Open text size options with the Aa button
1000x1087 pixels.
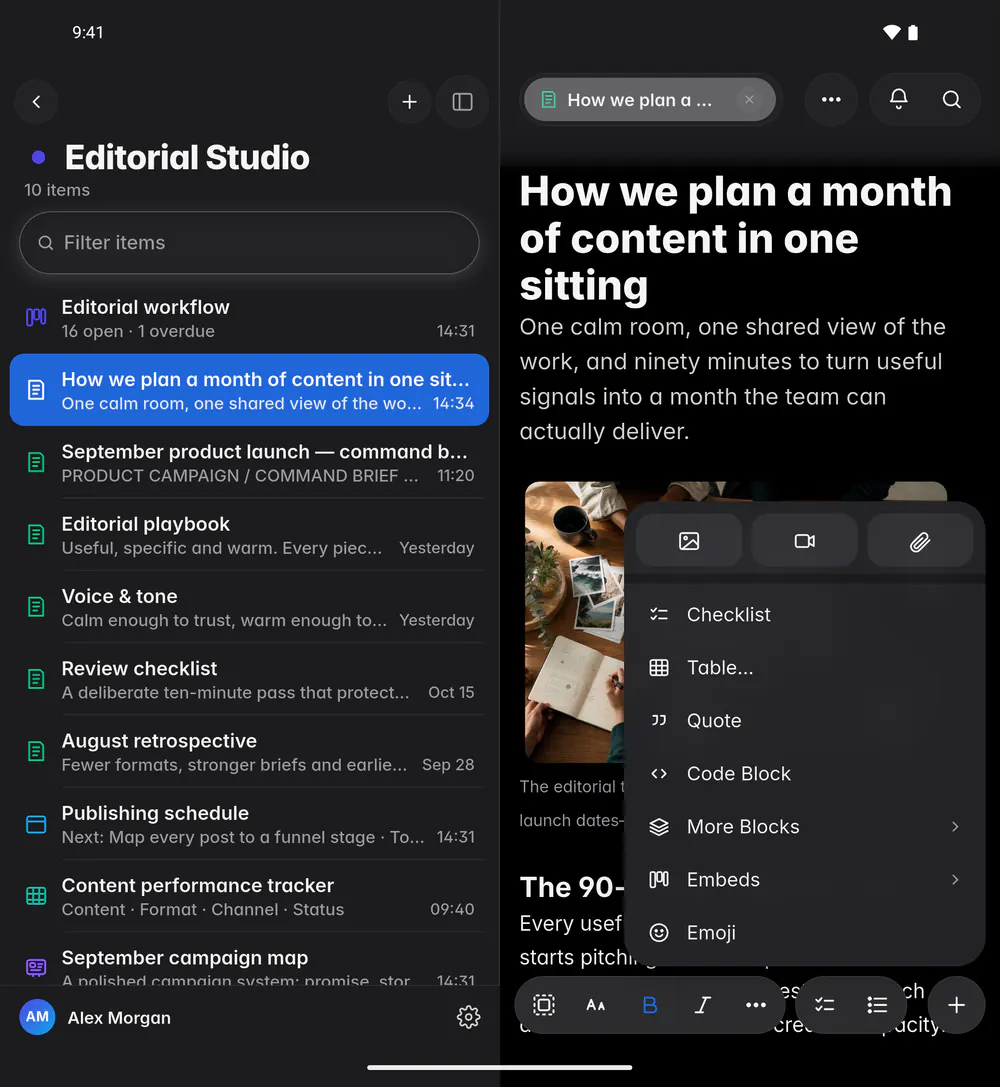coord(596,1005)
